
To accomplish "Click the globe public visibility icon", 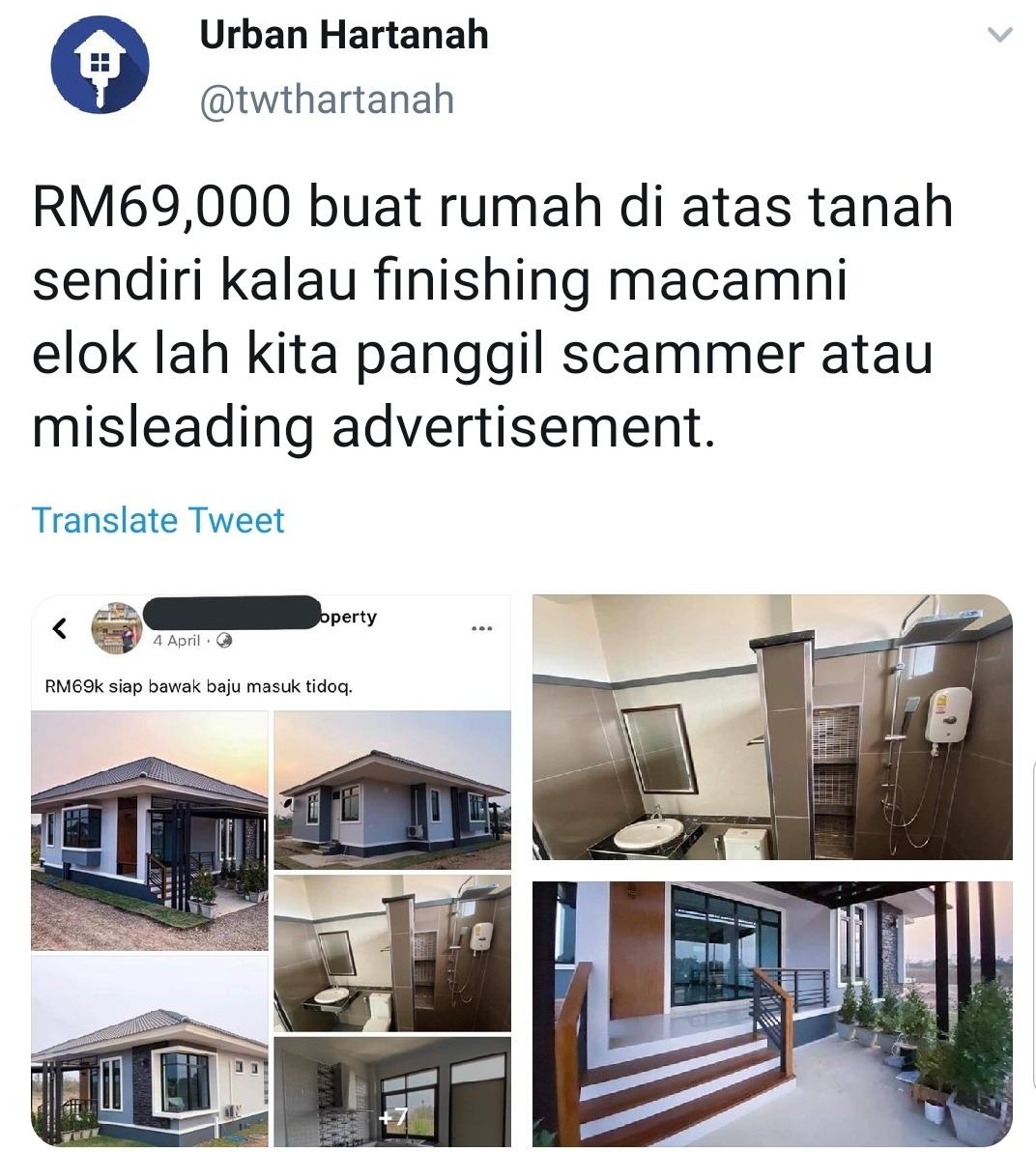I will [225, 641].
